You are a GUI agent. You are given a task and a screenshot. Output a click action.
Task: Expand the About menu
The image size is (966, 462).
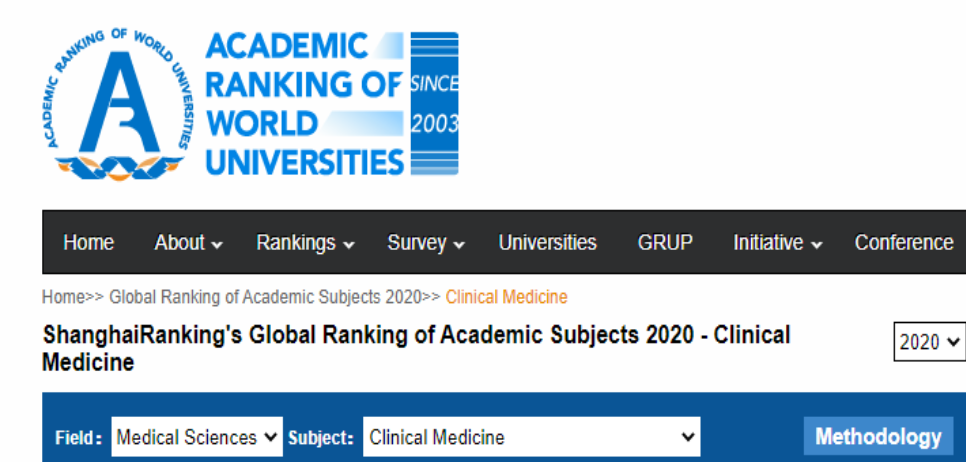point(189,242)
